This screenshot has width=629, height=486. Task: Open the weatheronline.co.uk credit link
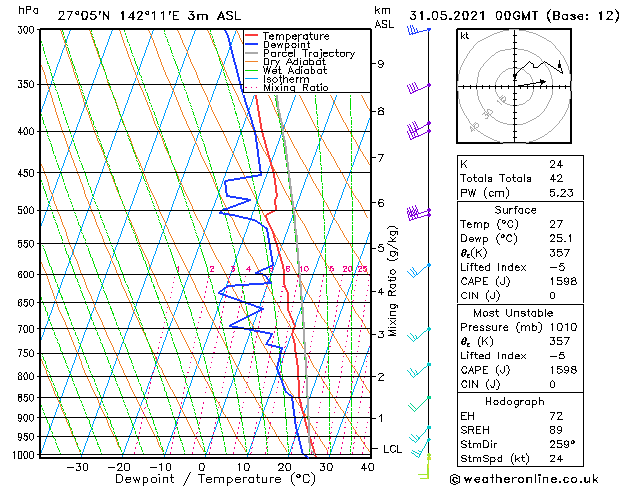524,479
